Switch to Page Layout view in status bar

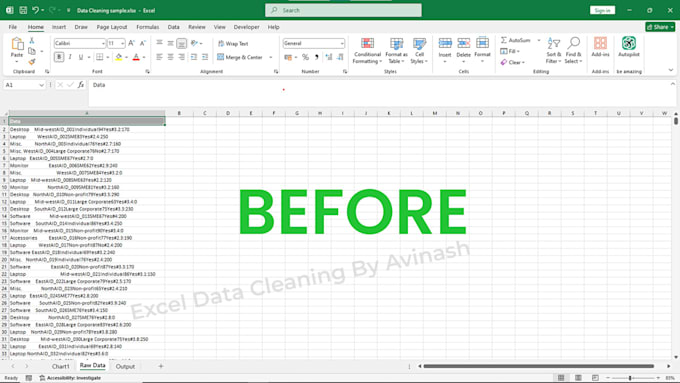pyautogui.click(x=578, y=378)
